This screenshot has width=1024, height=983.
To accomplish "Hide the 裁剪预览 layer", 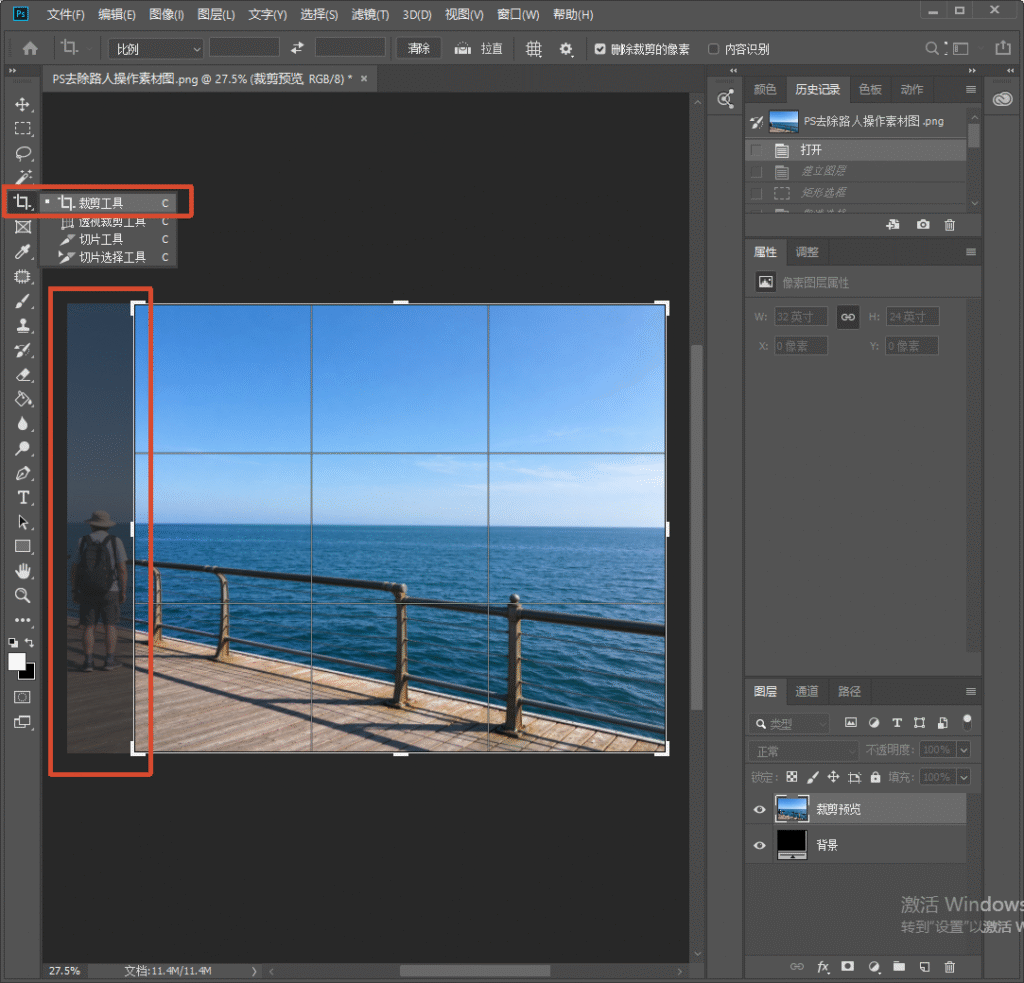I will click(x=760, y=809).
